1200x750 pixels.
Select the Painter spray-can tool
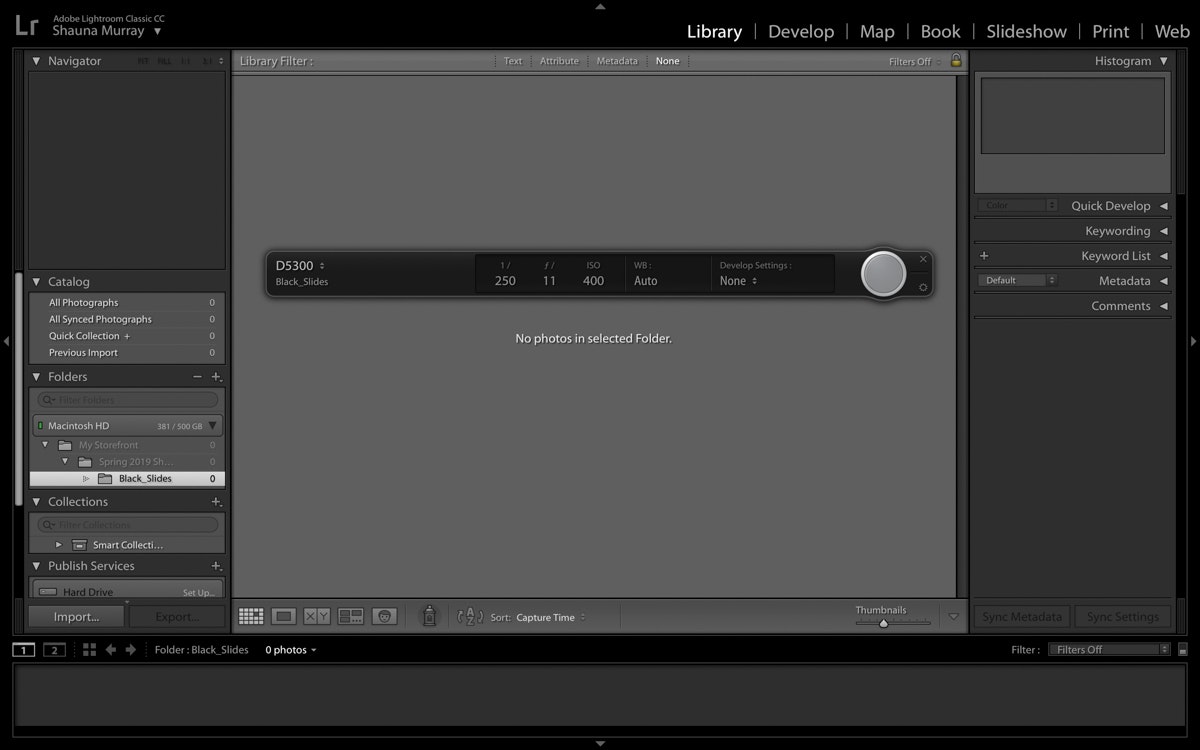tap(429, 617)
